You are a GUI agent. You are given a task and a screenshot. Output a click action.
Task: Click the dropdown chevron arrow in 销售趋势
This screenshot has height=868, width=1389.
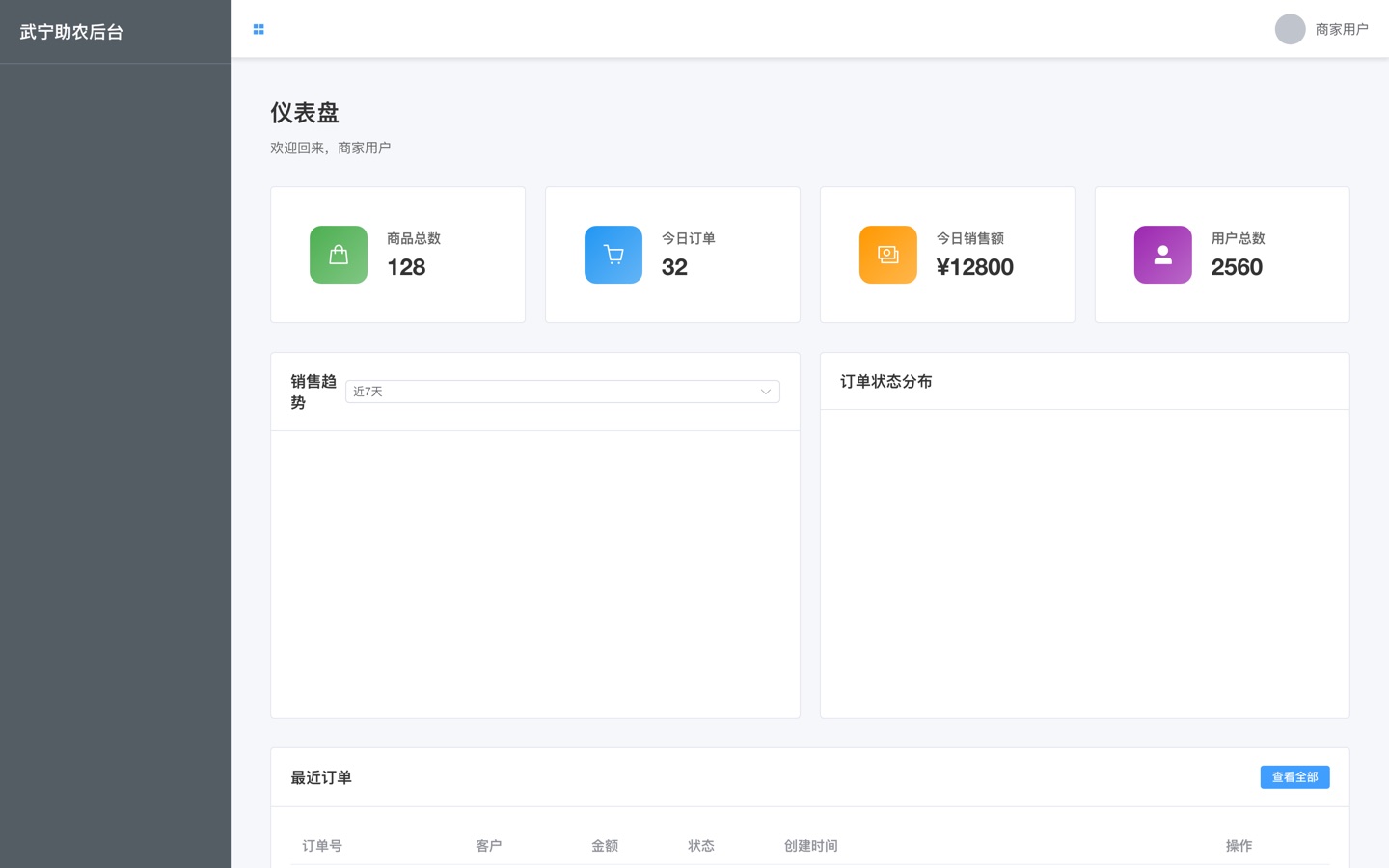pos(766,392)
